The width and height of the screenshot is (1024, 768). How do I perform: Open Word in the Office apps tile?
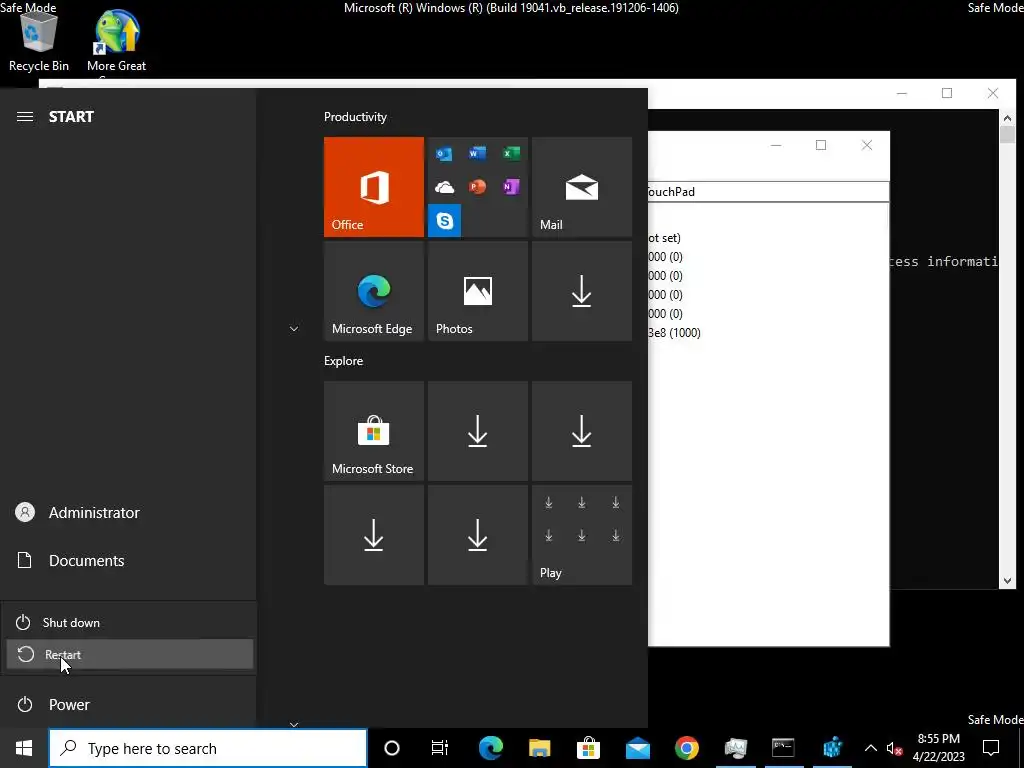pos(477,153)
